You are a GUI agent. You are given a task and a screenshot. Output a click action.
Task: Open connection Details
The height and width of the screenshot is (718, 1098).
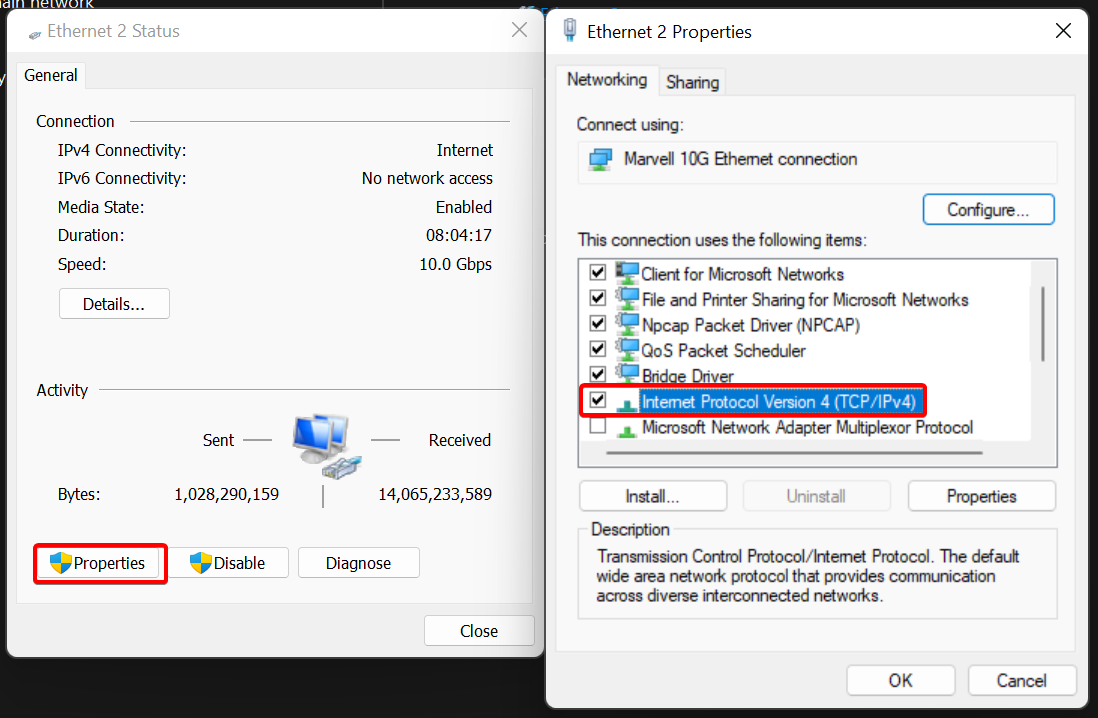[x=114, y=304]
